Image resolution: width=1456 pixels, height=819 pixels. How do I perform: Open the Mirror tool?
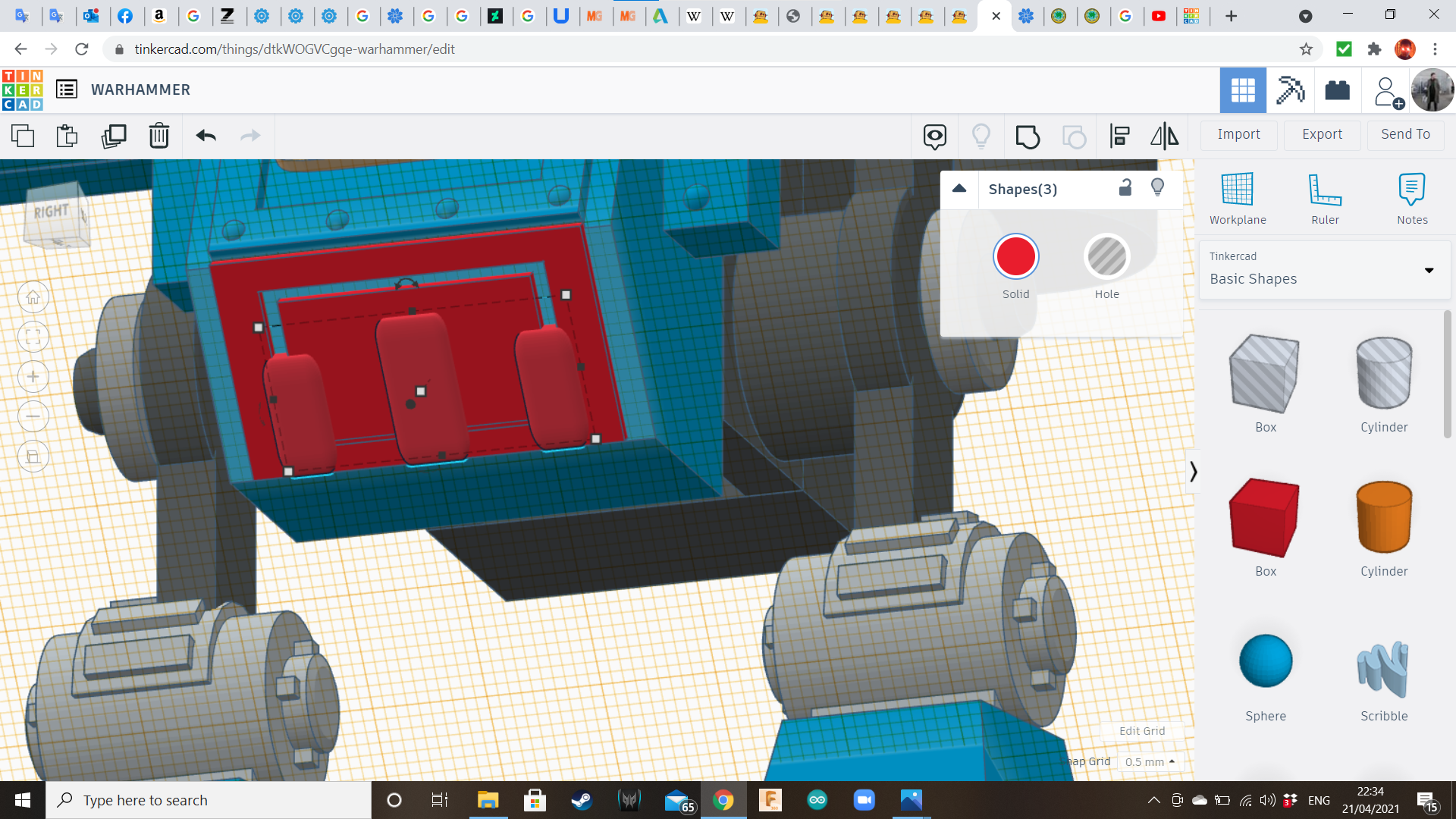1165,136
